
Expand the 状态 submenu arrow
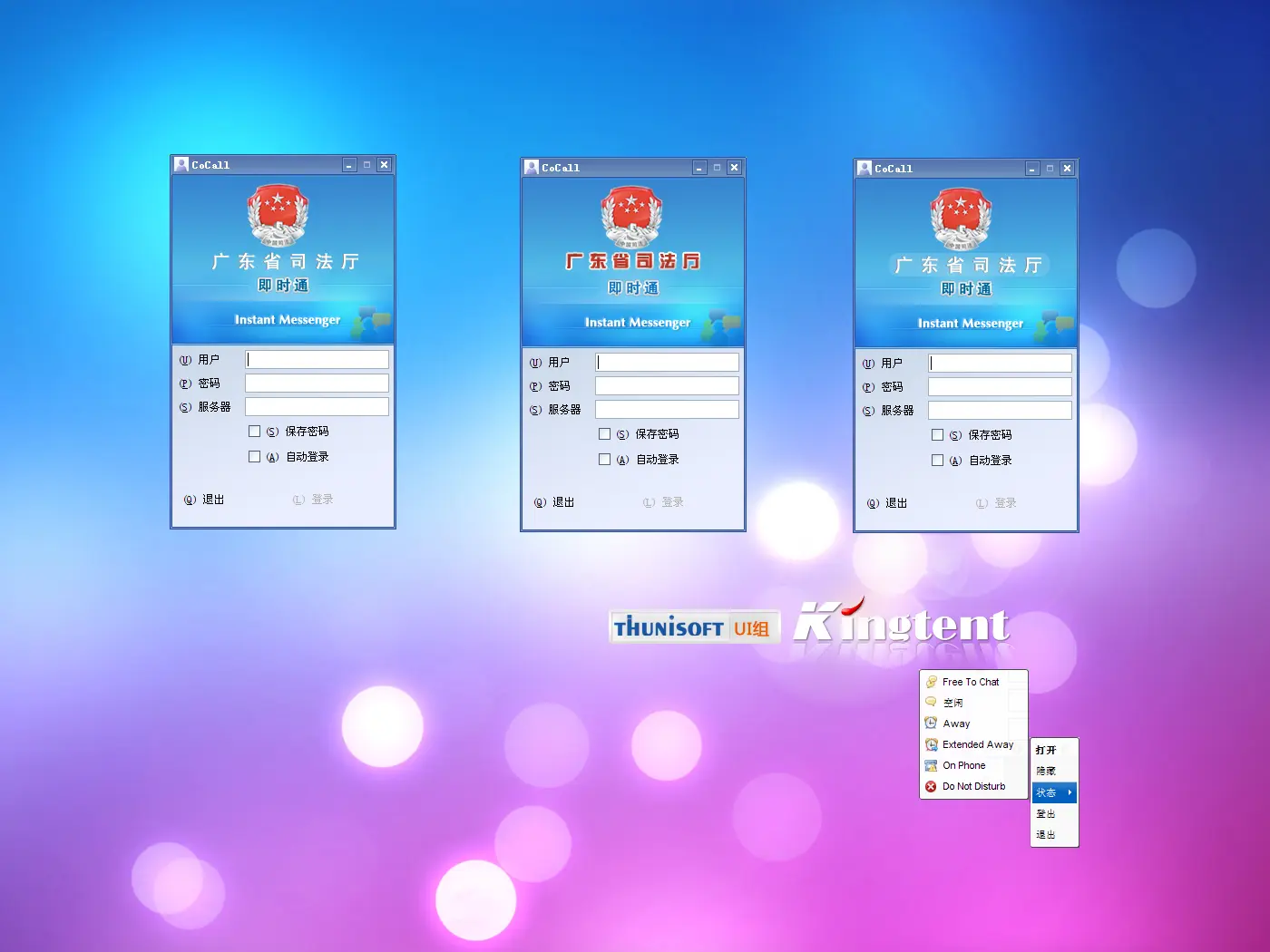(x=1070, y=792)
